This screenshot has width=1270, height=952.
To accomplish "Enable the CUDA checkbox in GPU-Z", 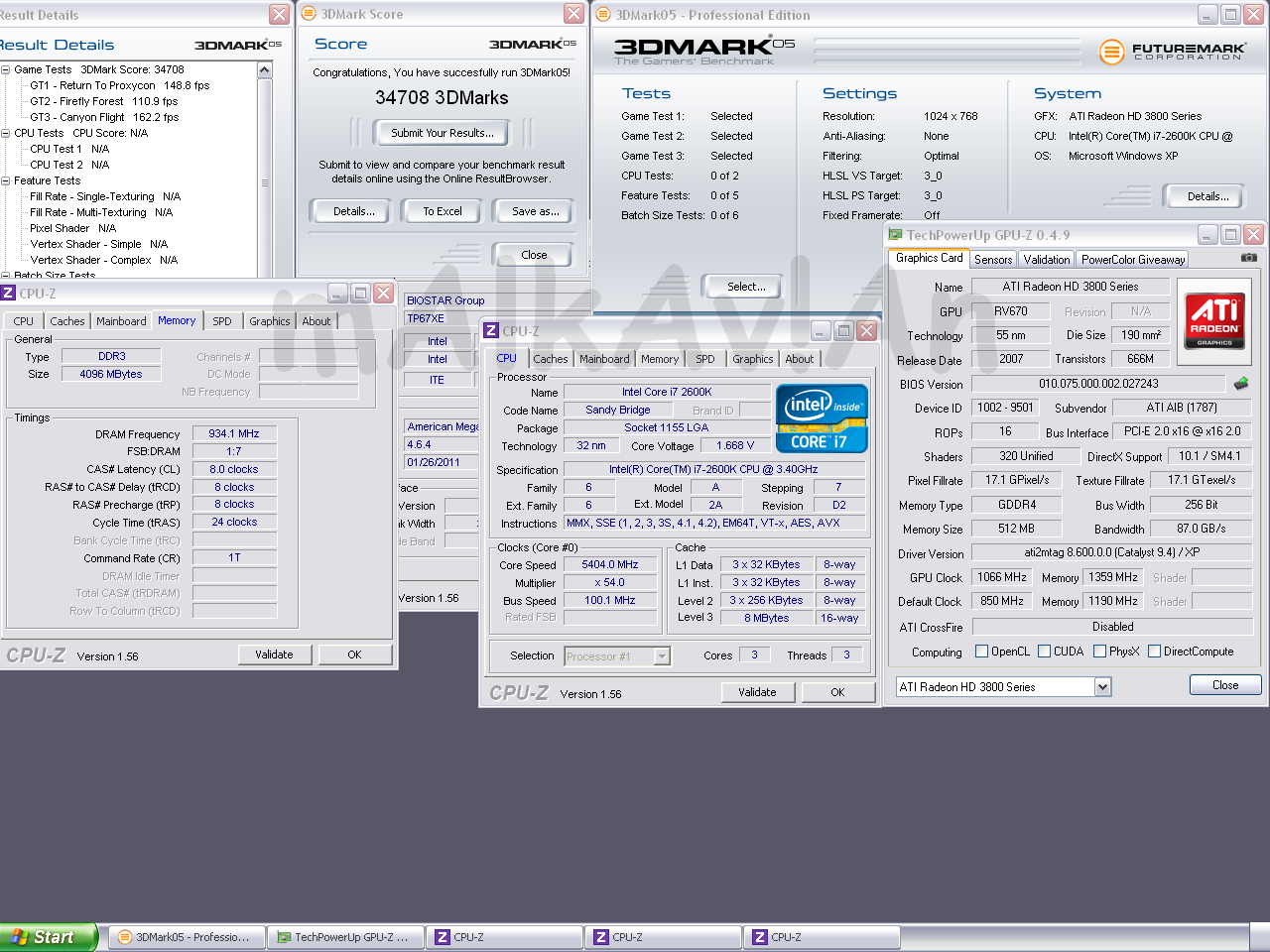I will pyautogui.click(x=1044, y=652).
